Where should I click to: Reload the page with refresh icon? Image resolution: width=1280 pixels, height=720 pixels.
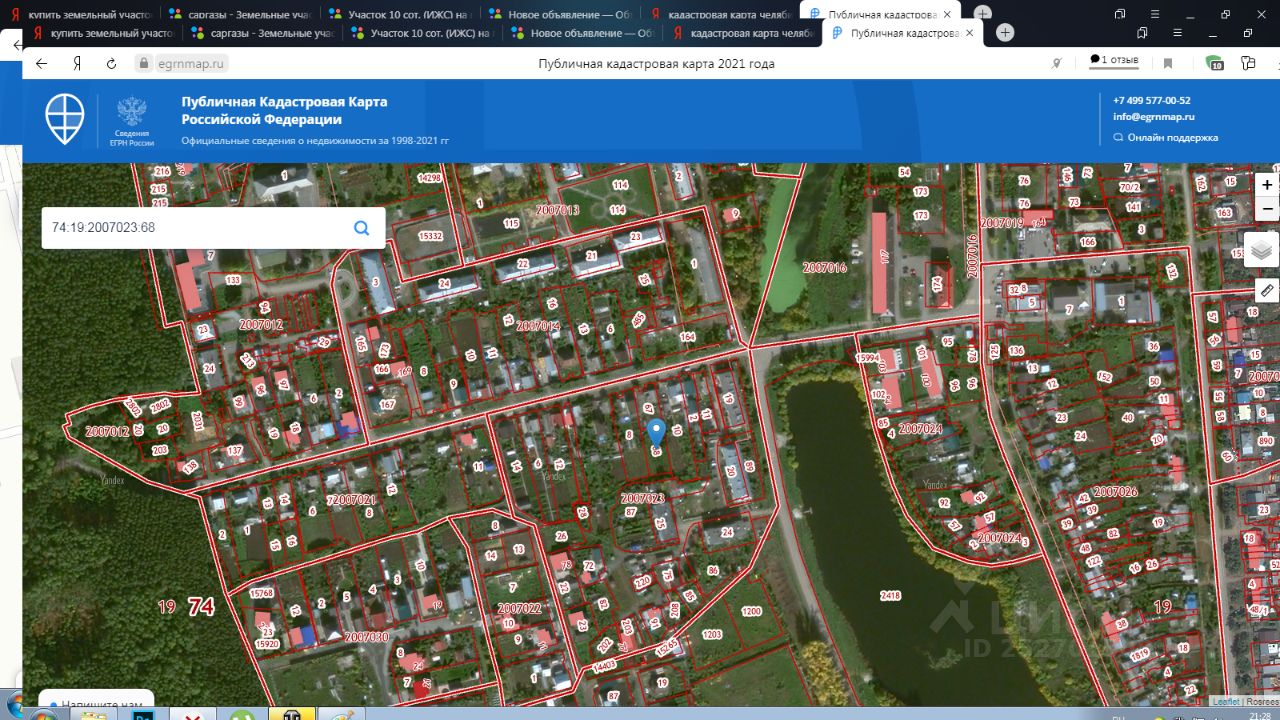[111, 63]
